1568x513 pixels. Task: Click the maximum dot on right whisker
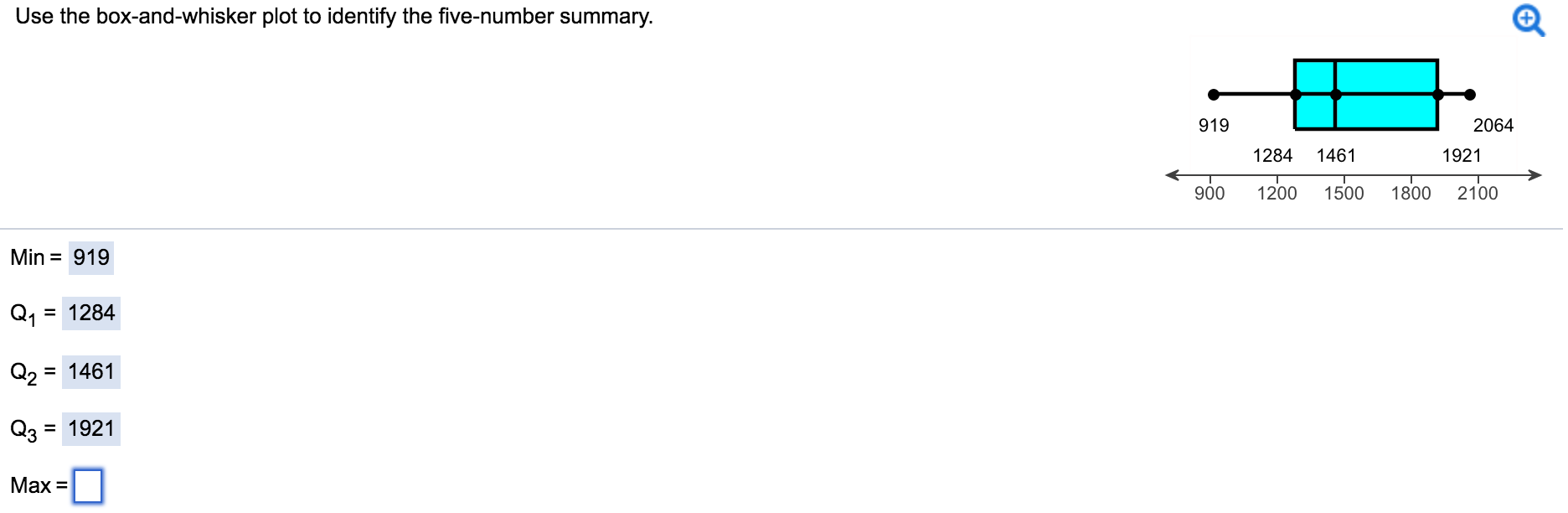pyautogui.click(x=1469, y=95)
